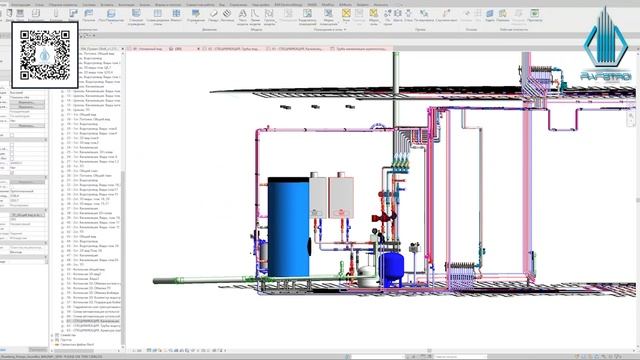Screen dimensions: 640x360
Task: Select the Model Line tool
Action: [255, 17]
